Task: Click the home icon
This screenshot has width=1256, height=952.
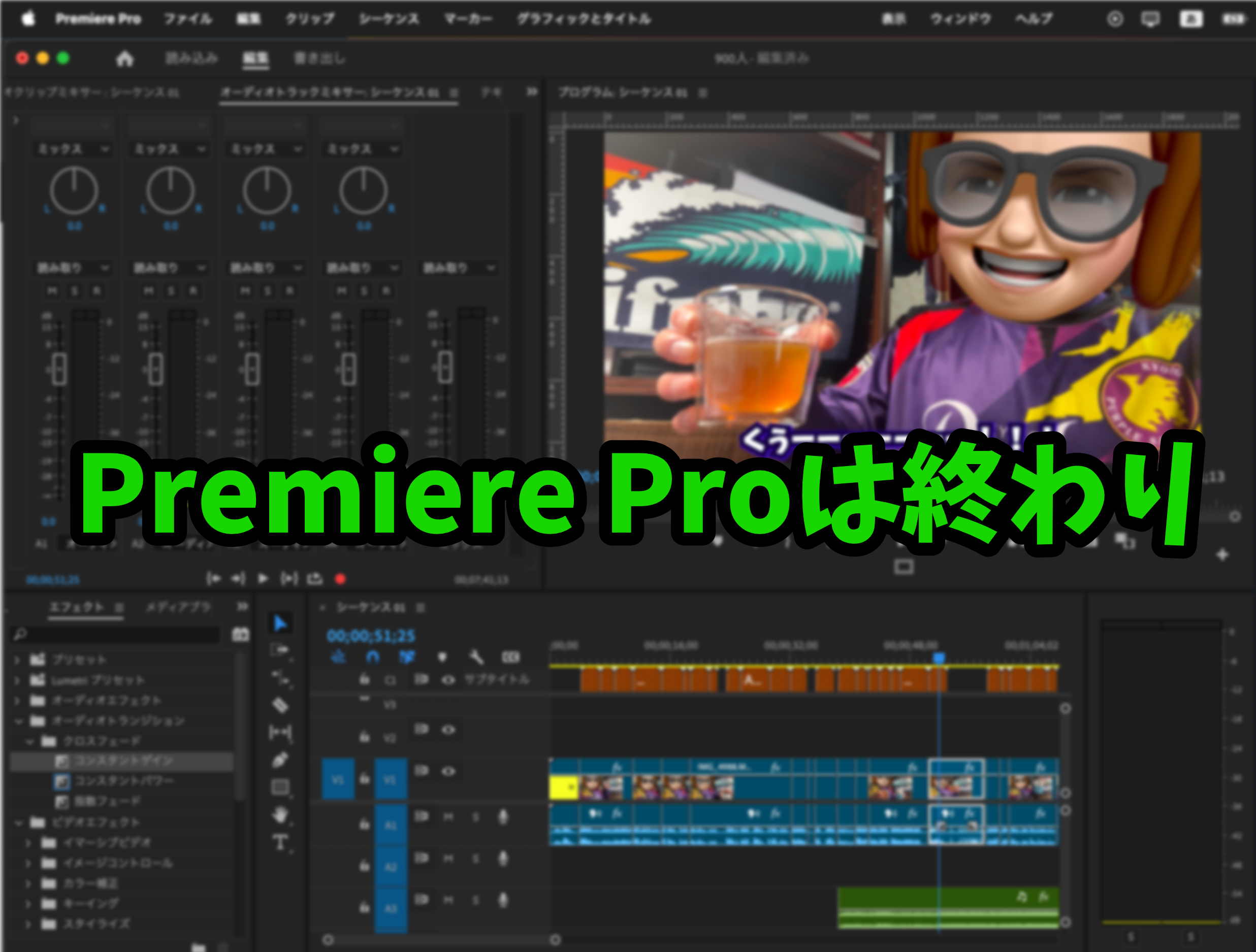Action: point(124,58)
